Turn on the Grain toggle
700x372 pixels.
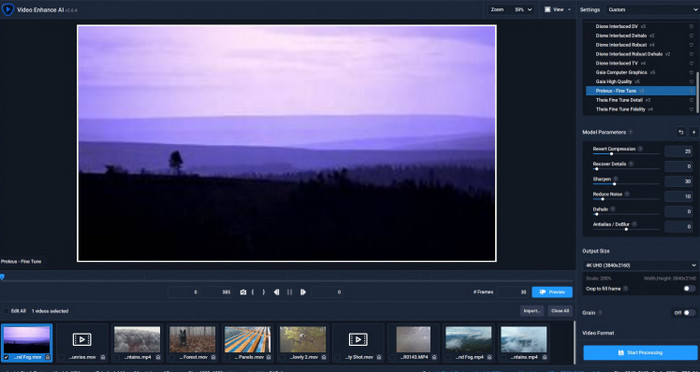click(689, 313)
